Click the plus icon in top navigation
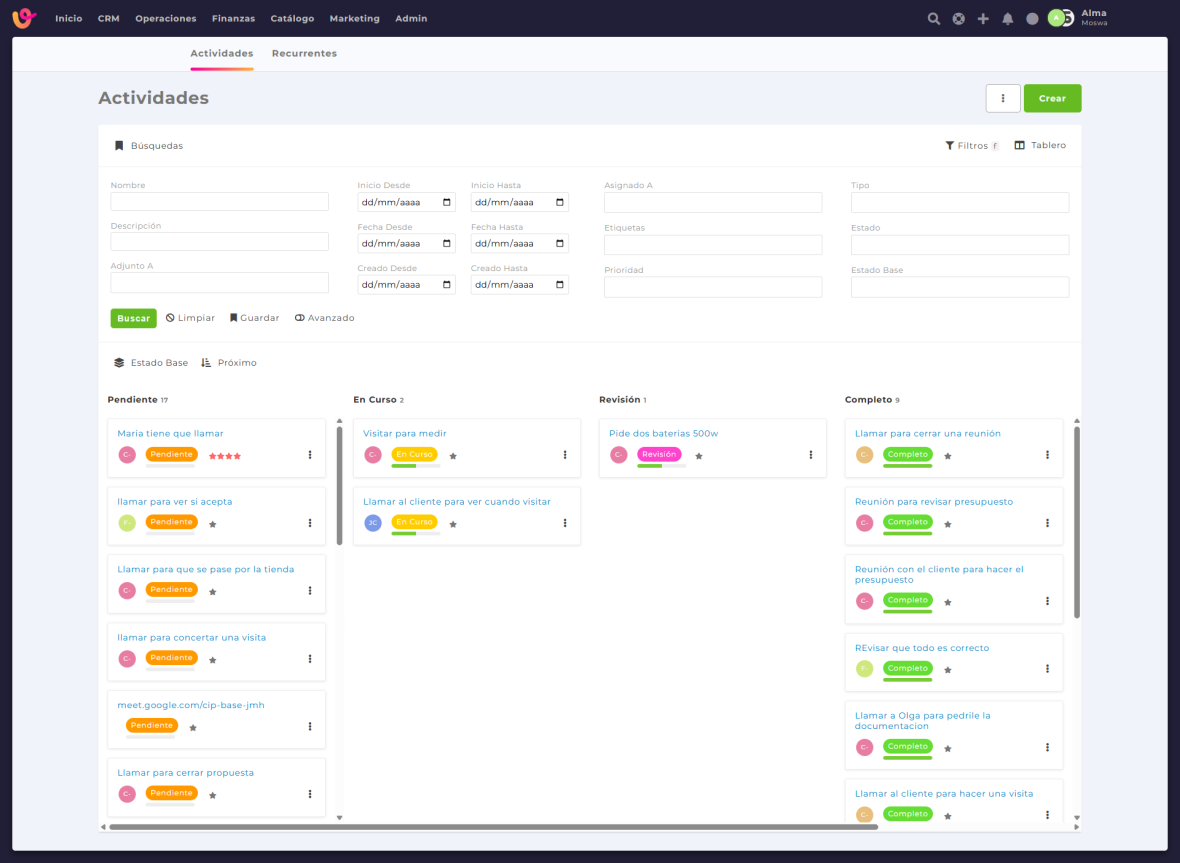Screen dimensions: 1180x863 (983, 19)
